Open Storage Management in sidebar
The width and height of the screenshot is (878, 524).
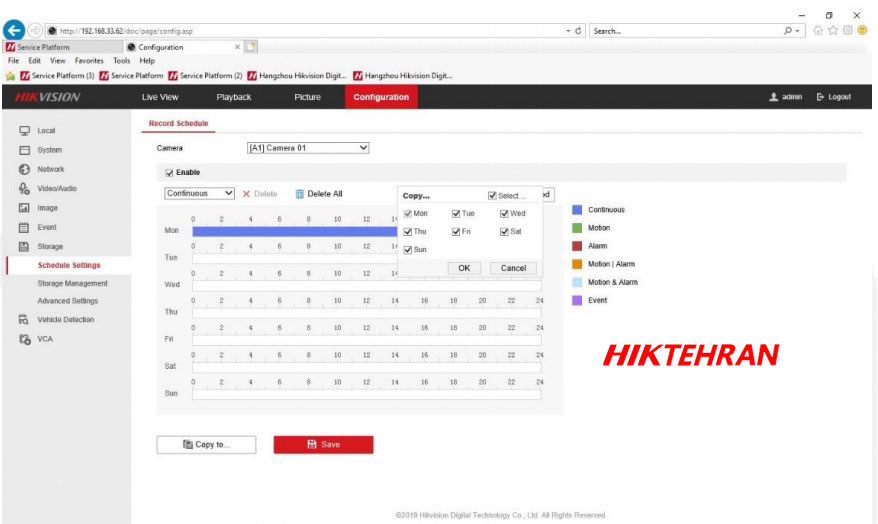(72, 283)
